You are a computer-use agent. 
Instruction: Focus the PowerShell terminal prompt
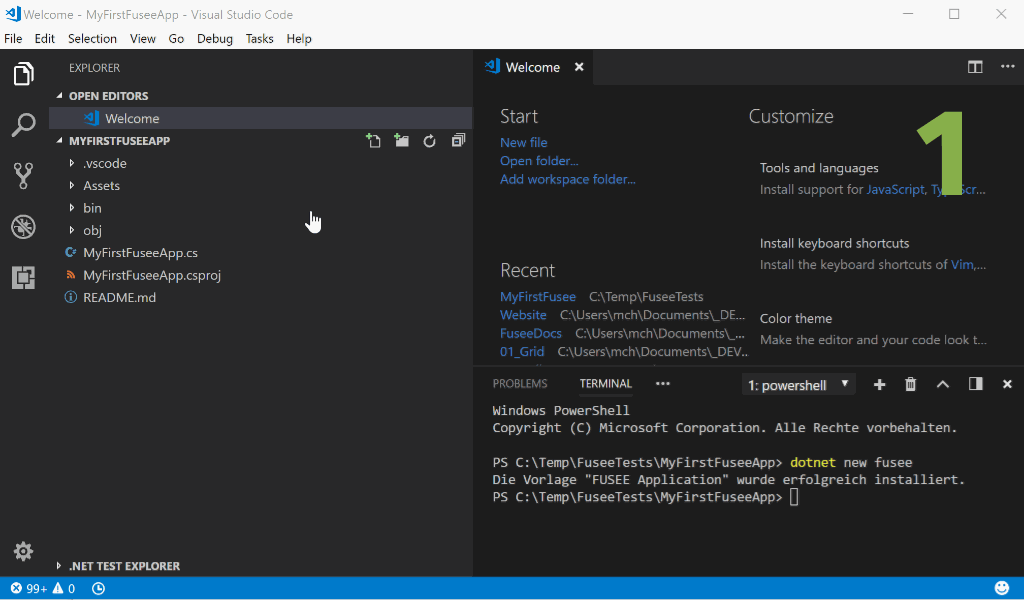coord(794,497)
